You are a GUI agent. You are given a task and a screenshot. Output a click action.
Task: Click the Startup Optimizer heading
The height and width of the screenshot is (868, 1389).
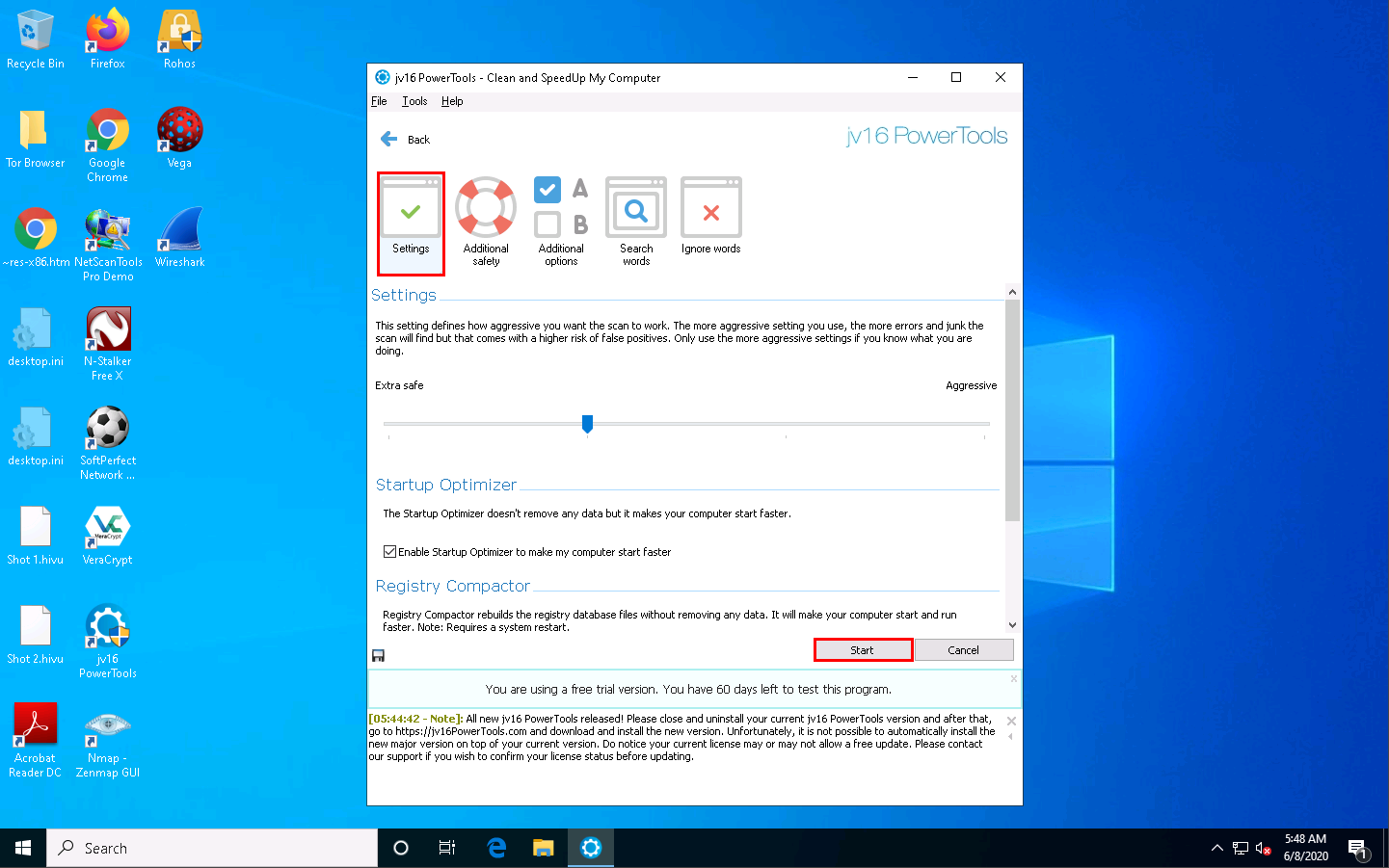pyautogui.click(x=446, y=485)
